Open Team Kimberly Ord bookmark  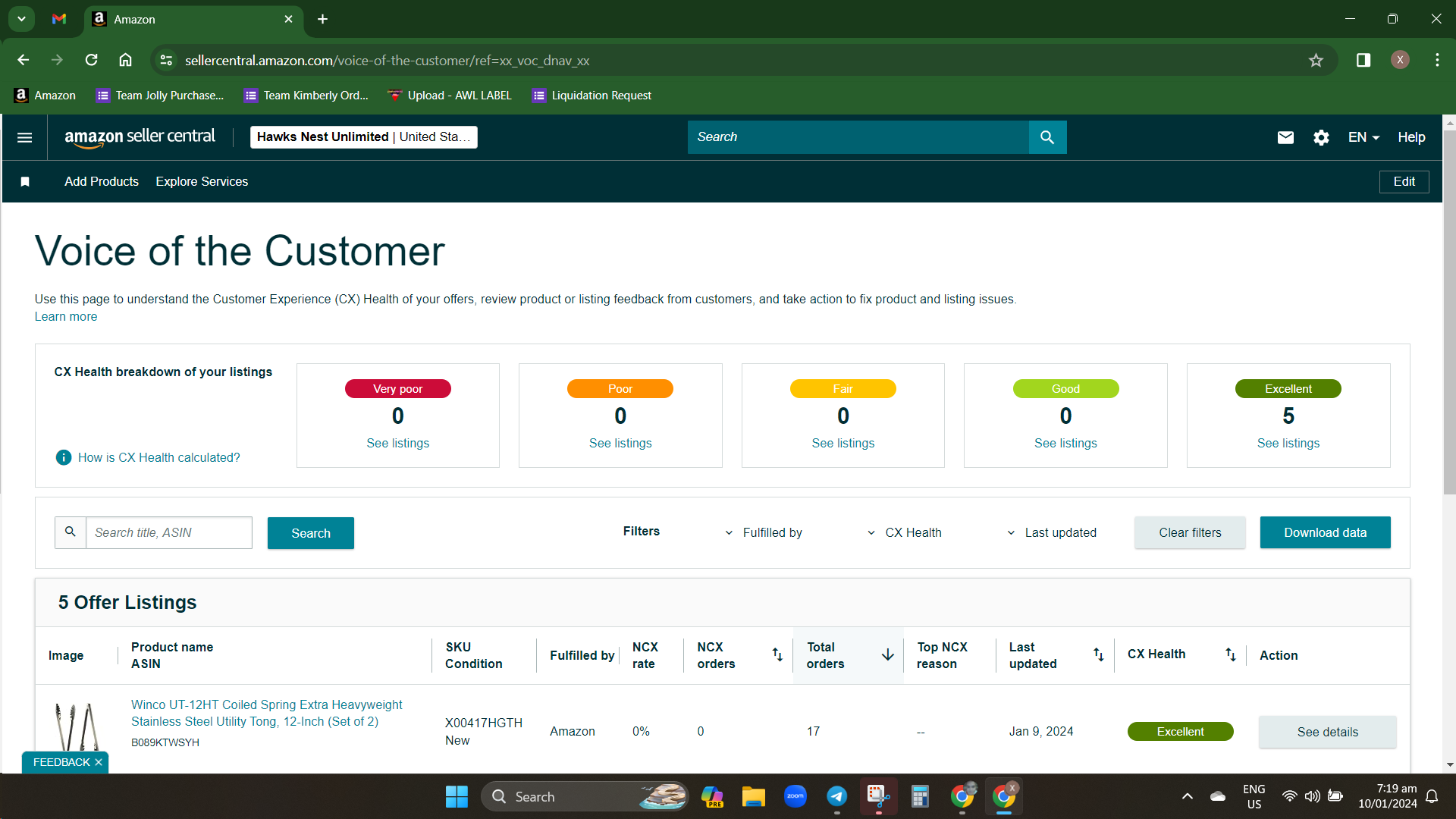click(x=306, y=96)
